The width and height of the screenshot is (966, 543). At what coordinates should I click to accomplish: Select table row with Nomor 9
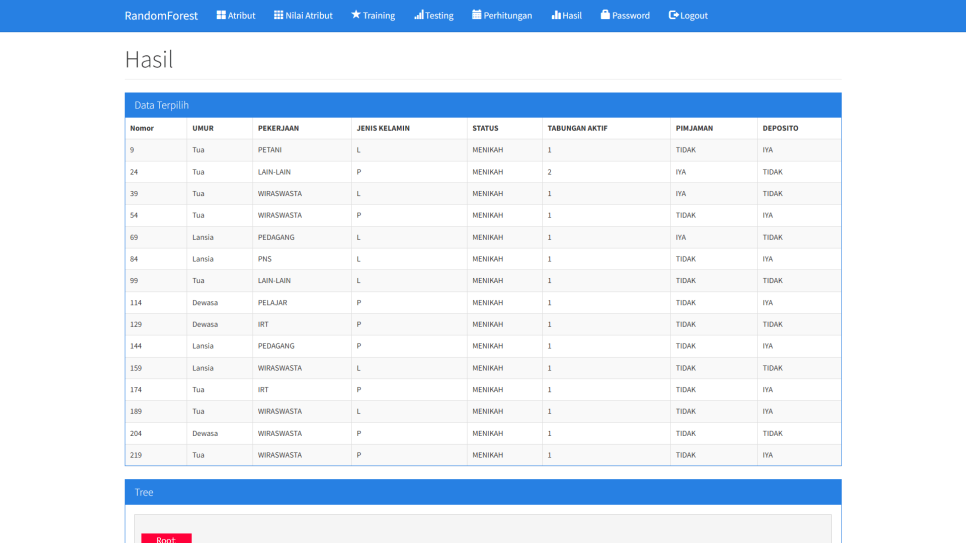[x=482, y=150]
